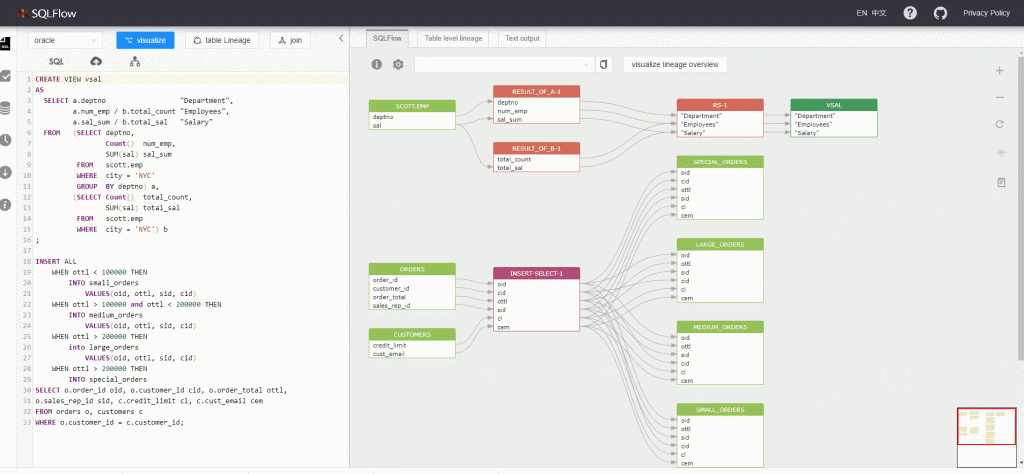Open the history clock icon in sidebar
1024x474 pixels.
click(x=6, y=139)
